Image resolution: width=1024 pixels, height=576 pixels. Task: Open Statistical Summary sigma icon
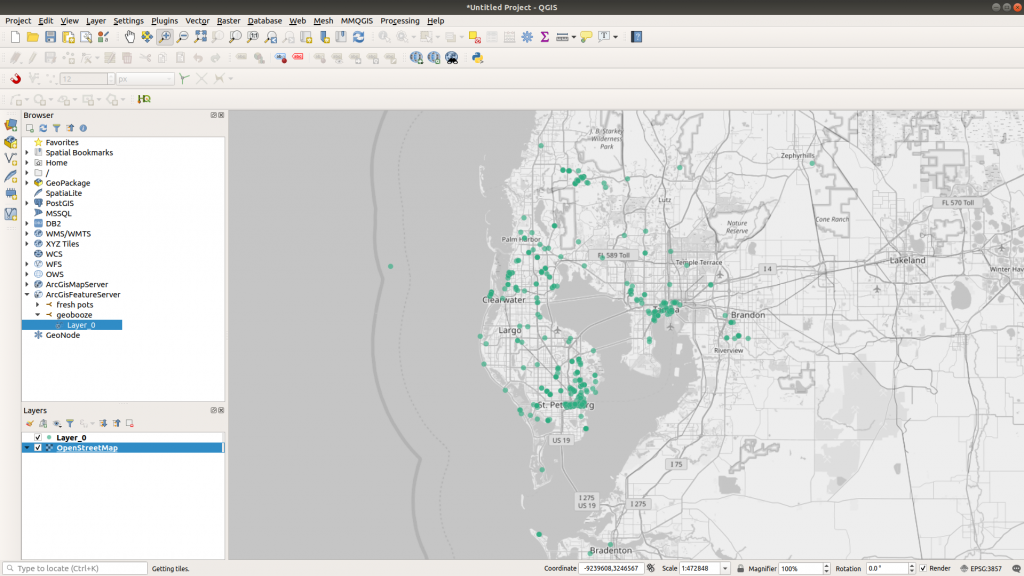[545, 37]
